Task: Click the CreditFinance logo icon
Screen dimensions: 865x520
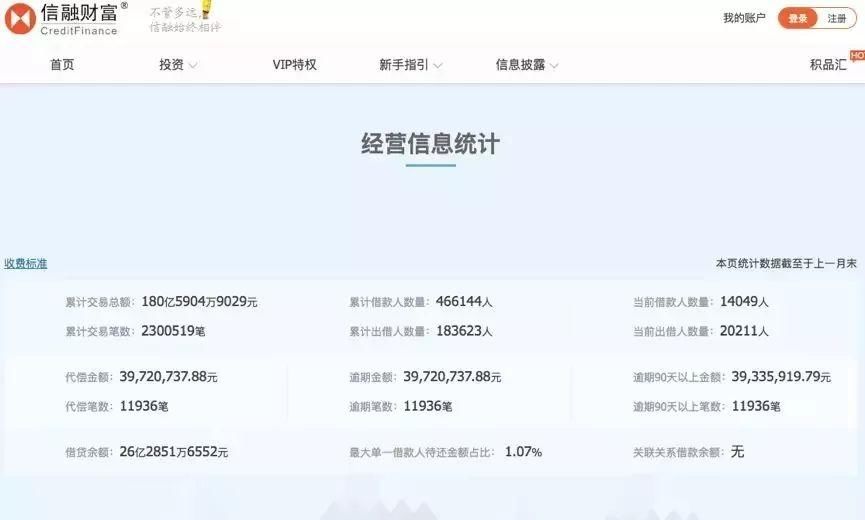Action: [x=20, y=18]
